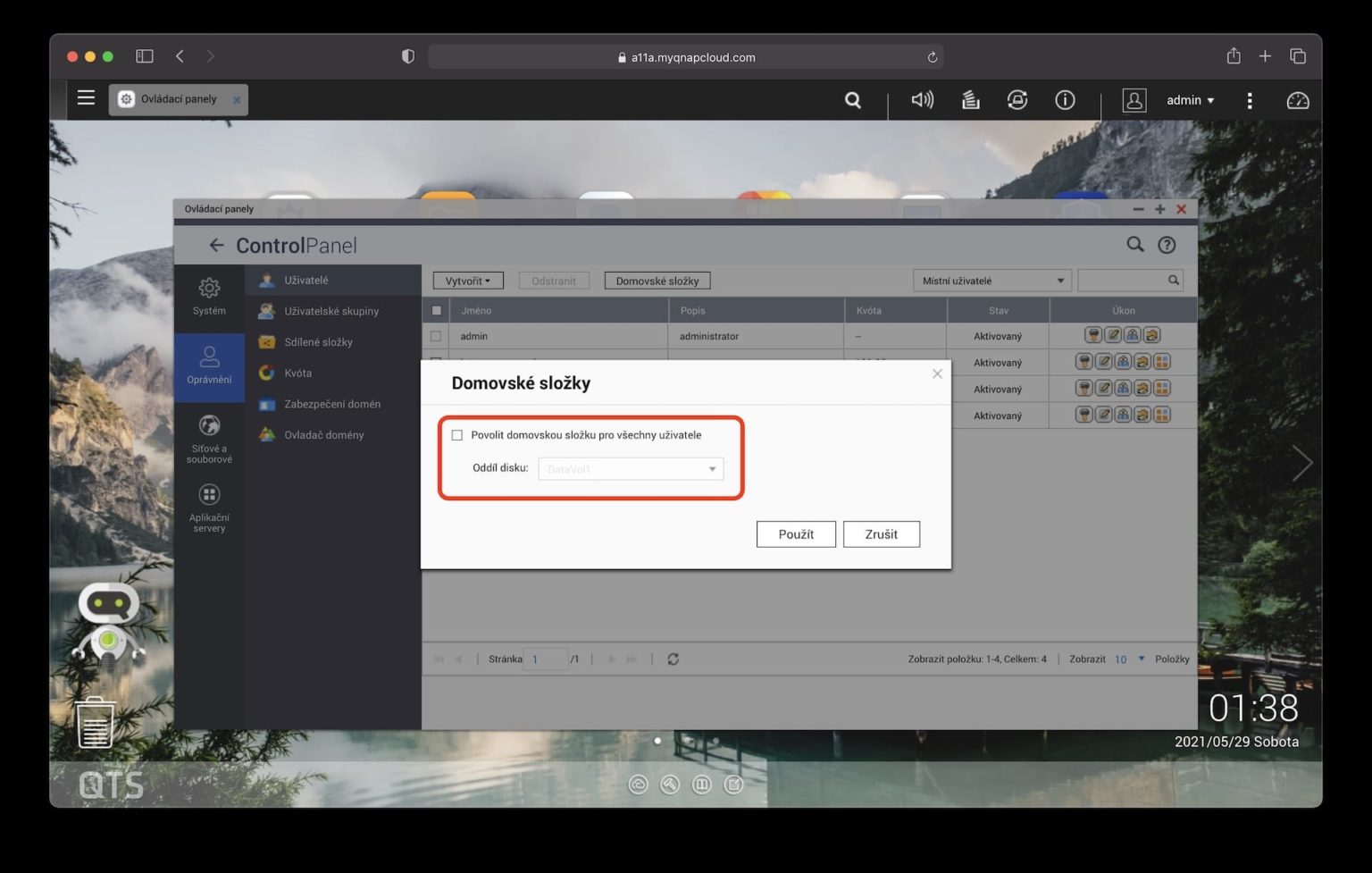
Task: Open the password change icon for admin user
Action: pyautogui.click(x=1093, y=335)
